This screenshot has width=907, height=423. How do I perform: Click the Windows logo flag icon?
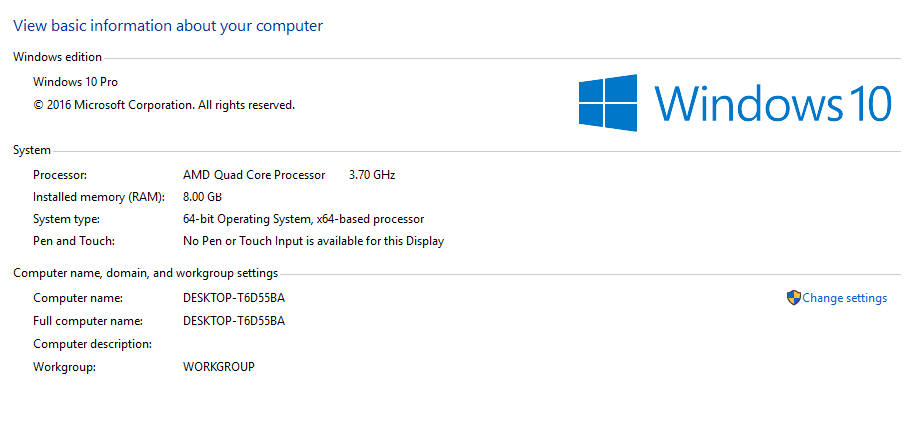tap(608, 103)
